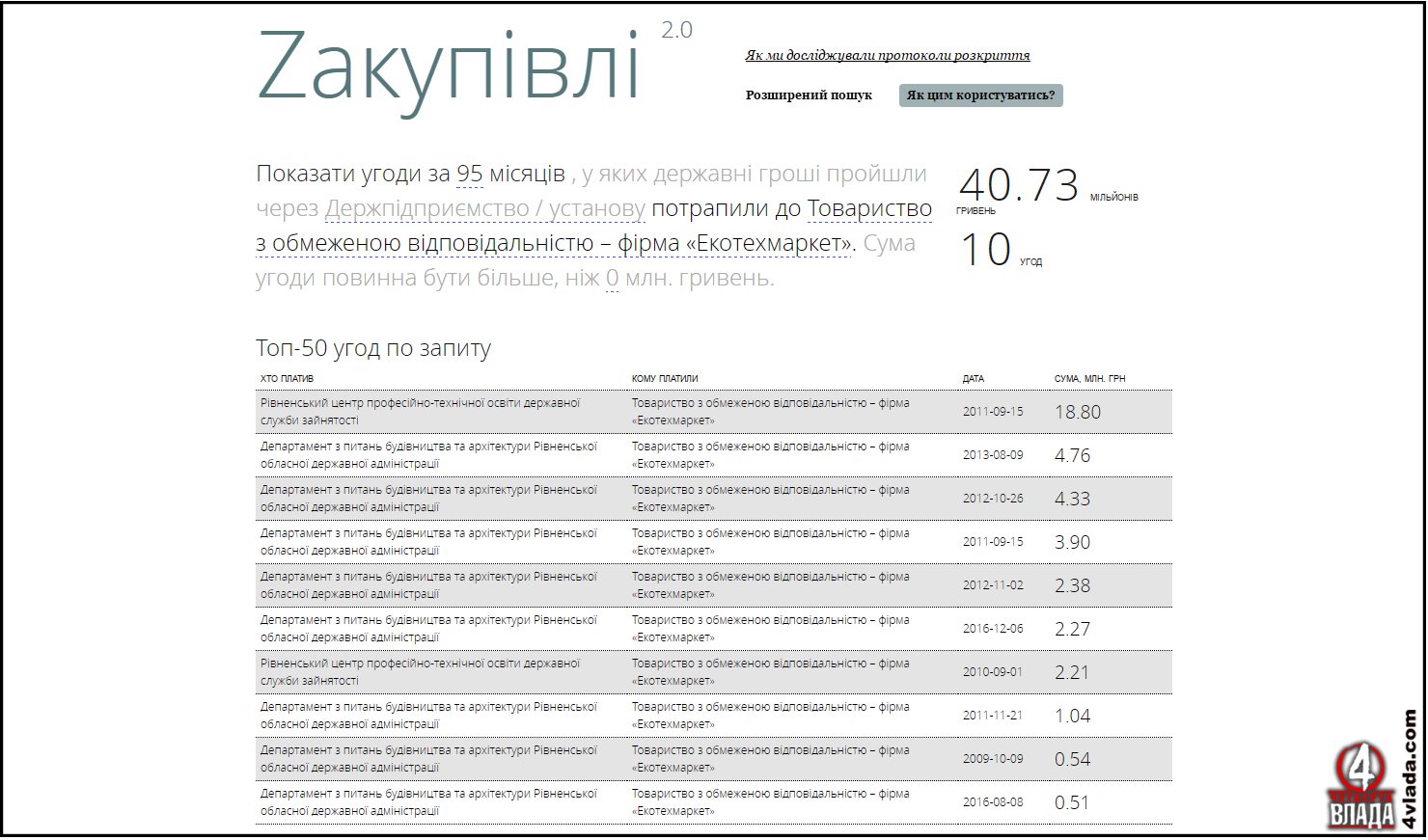Click date 2013-08-09
This screenshot has width=1428, height=840.
(x=993, y=455)
